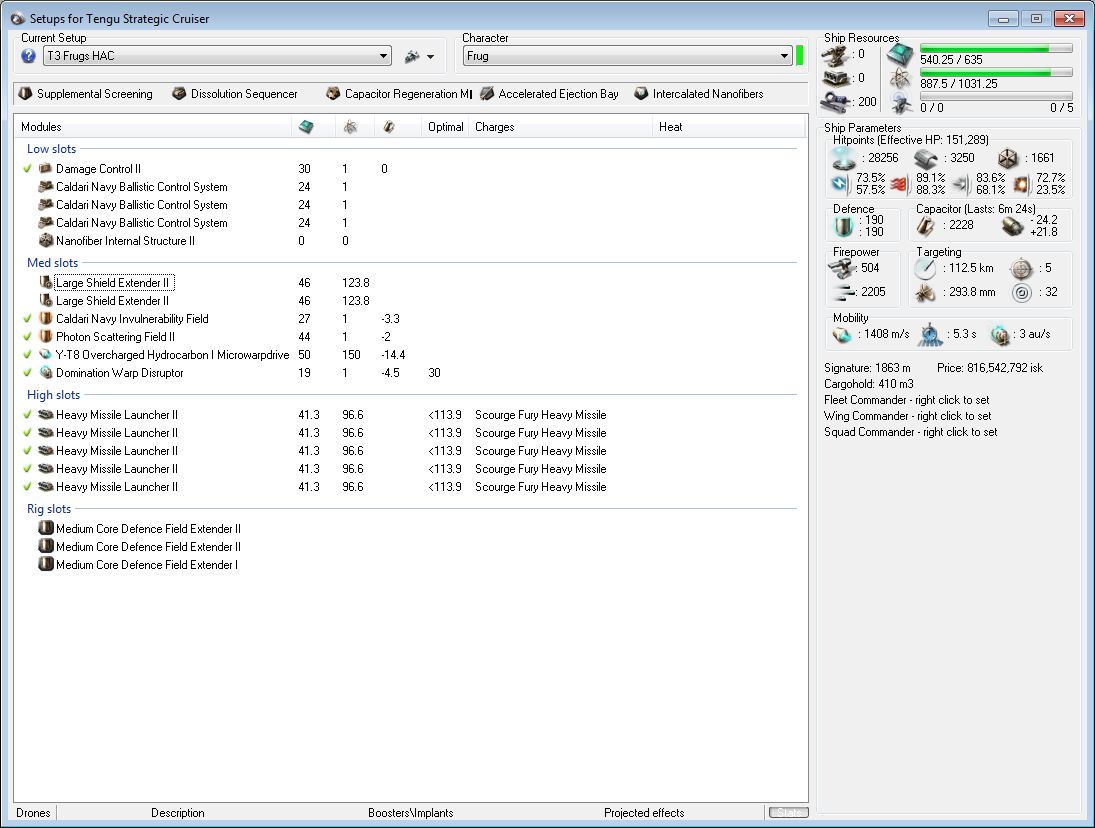The width and height of the screenshot is (1095, 828).
Task: Click the Damage Control II module icon
Action: 45,168
